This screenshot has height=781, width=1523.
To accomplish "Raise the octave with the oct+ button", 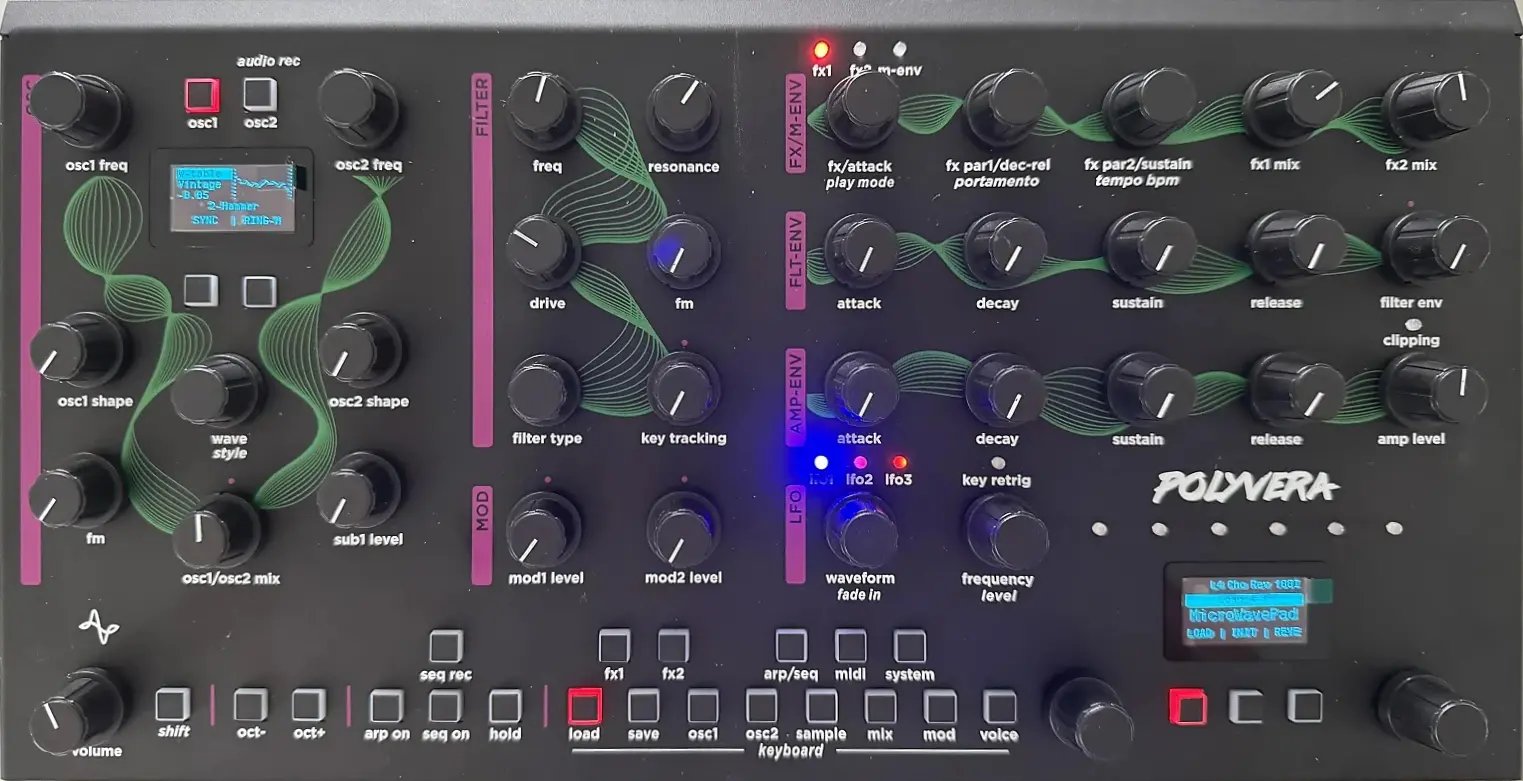I will click(308, 705).
